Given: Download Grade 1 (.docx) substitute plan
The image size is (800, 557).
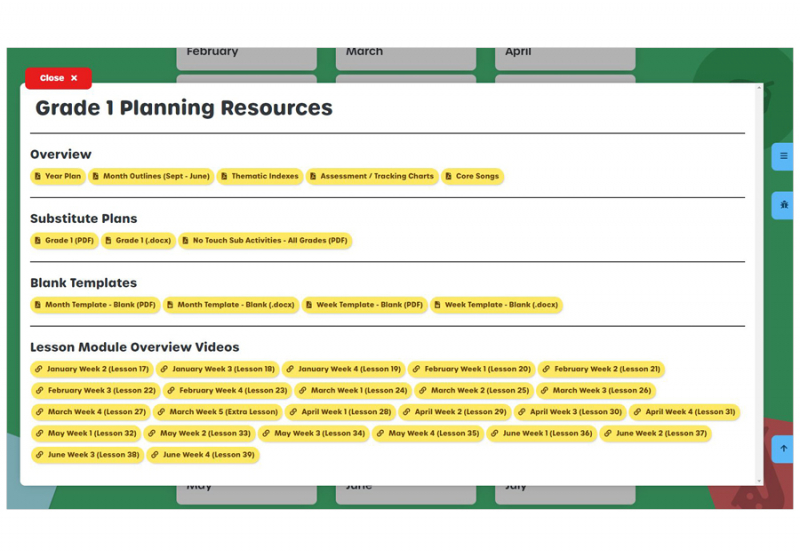Looking at the screenshot, I should click(x=138, y=240).
